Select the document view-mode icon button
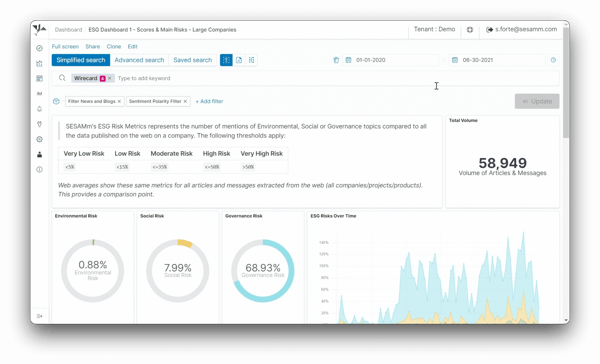This screenshot has width=600, height=364. [x=239, y=60]
